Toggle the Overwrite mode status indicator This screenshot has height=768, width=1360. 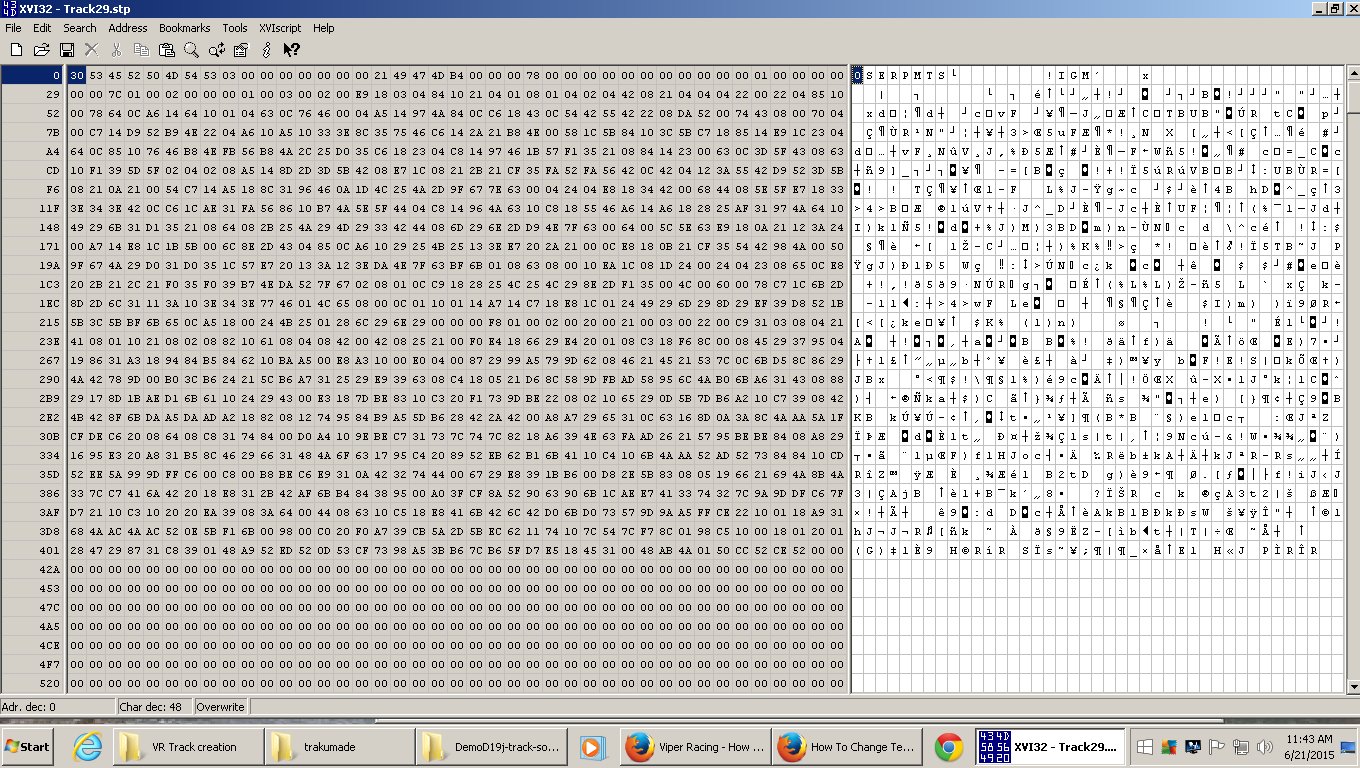pos(221,706)
